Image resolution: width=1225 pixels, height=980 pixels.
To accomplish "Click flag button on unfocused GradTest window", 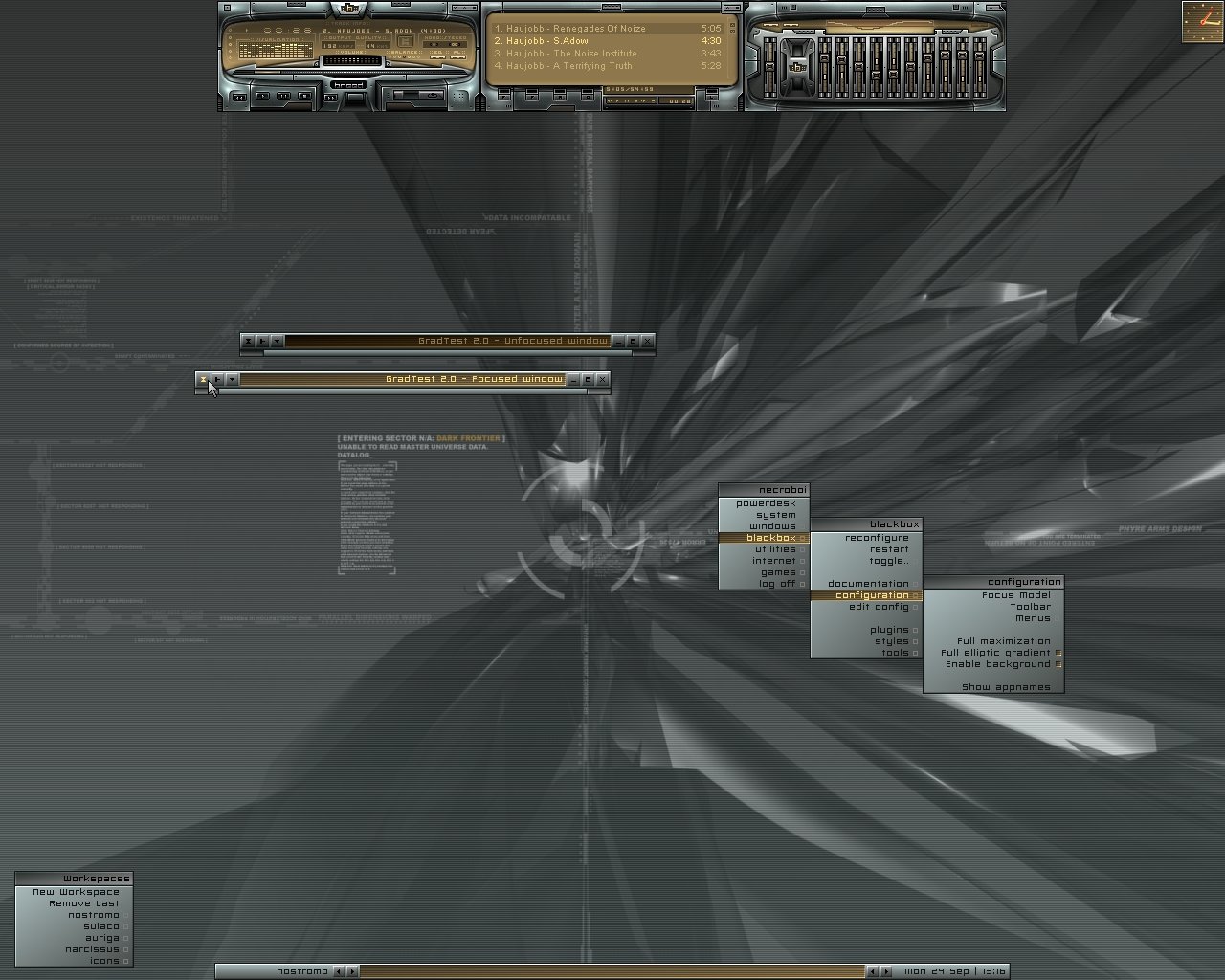I will [x=262, y=341].
